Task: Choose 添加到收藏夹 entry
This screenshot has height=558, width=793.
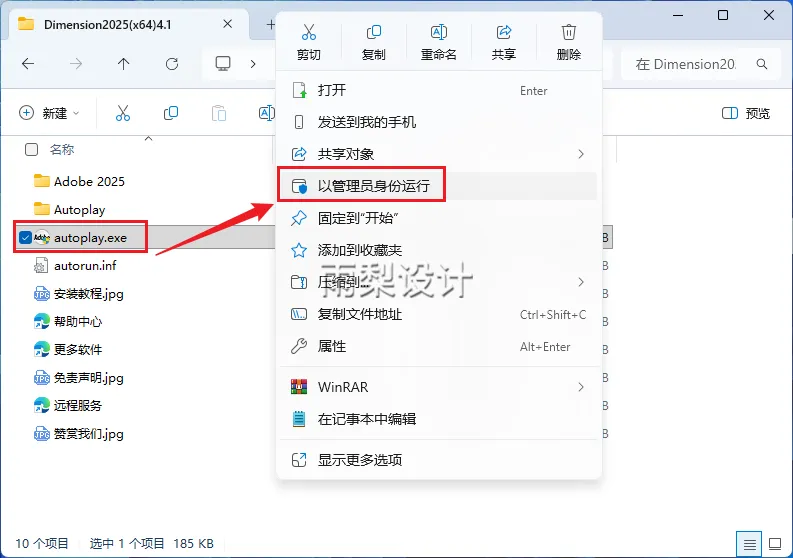Action: pyautogui.click(x=439, y=250)
